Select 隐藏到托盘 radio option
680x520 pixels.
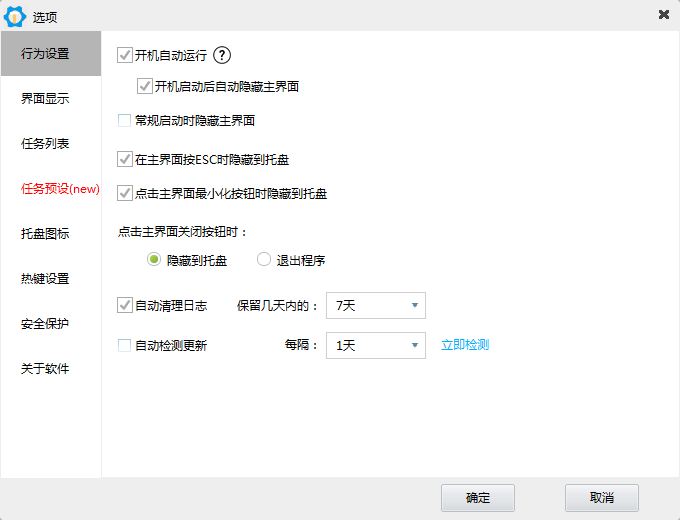pos(154,260)
